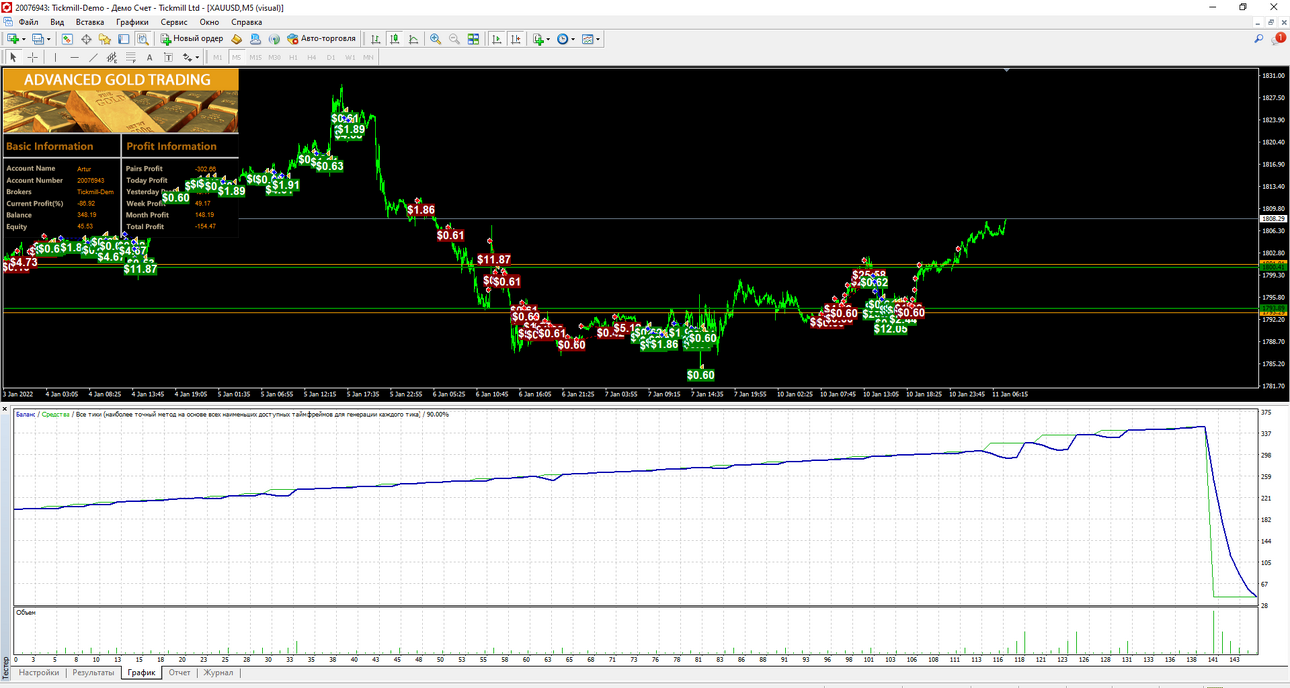Open the Графики menu
The height and width of the screenshot is (688, 1290).
[x=132, y=22]
